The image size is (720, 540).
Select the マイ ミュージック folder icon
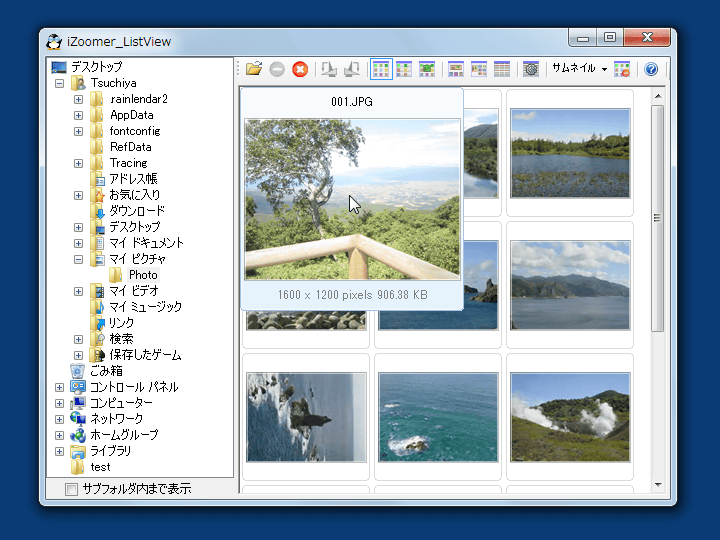coord(97,307)
